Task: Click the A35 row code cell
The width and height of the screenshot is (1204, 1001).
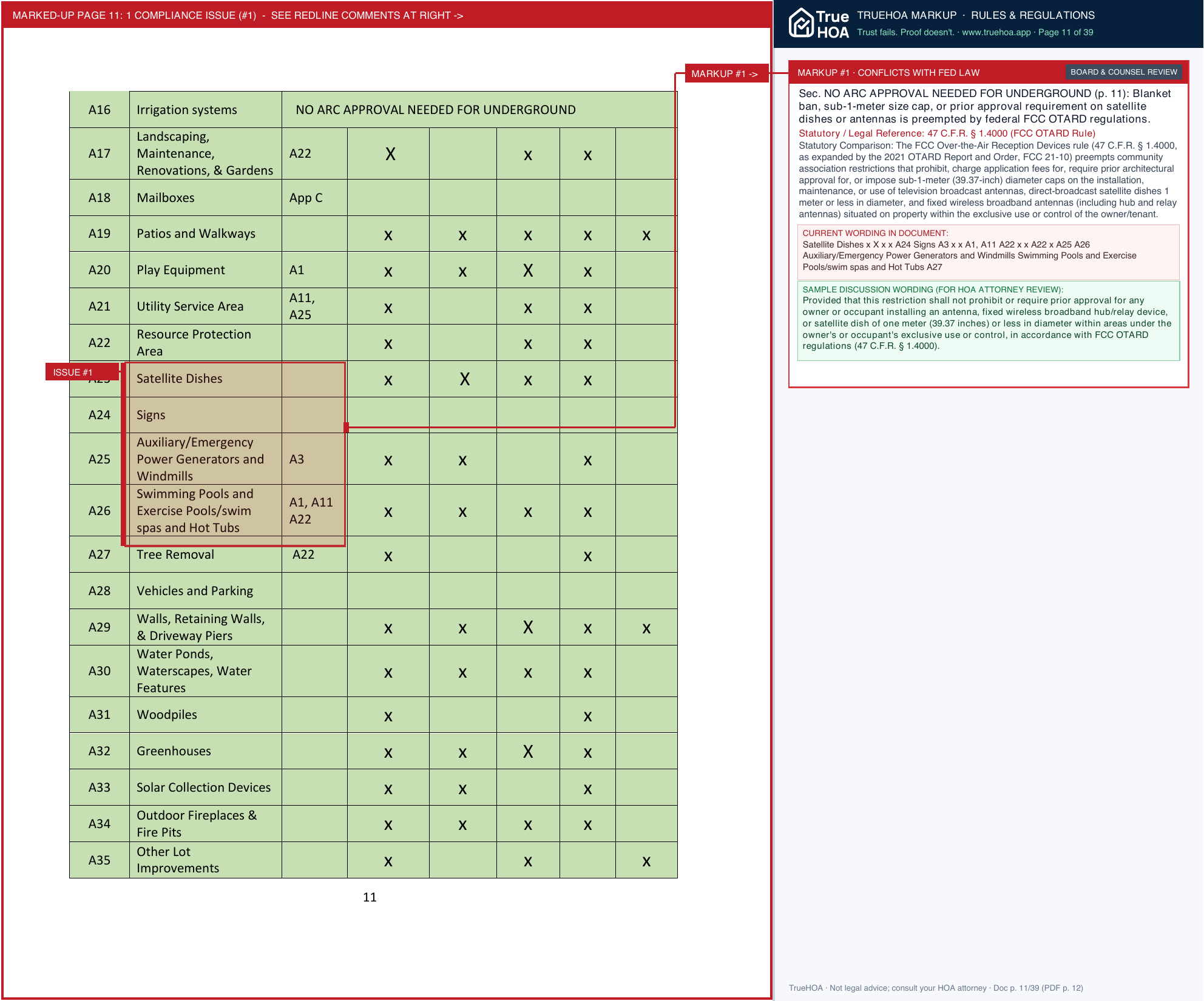Action: 100,860
